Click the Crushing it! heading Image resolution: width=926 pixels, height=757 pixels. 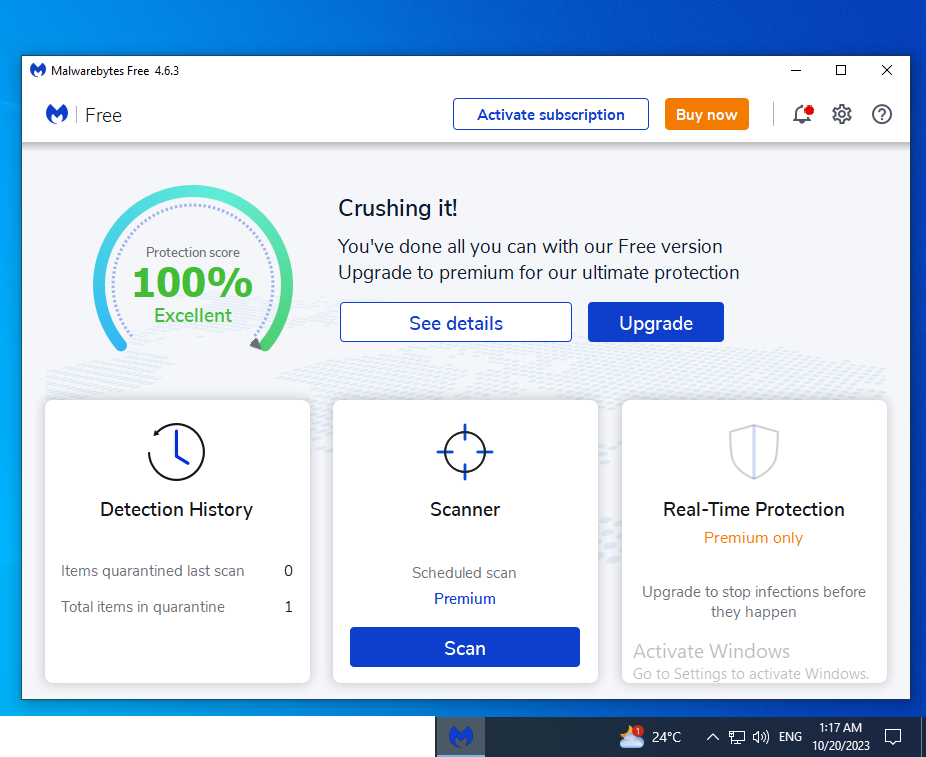point(397,208)
